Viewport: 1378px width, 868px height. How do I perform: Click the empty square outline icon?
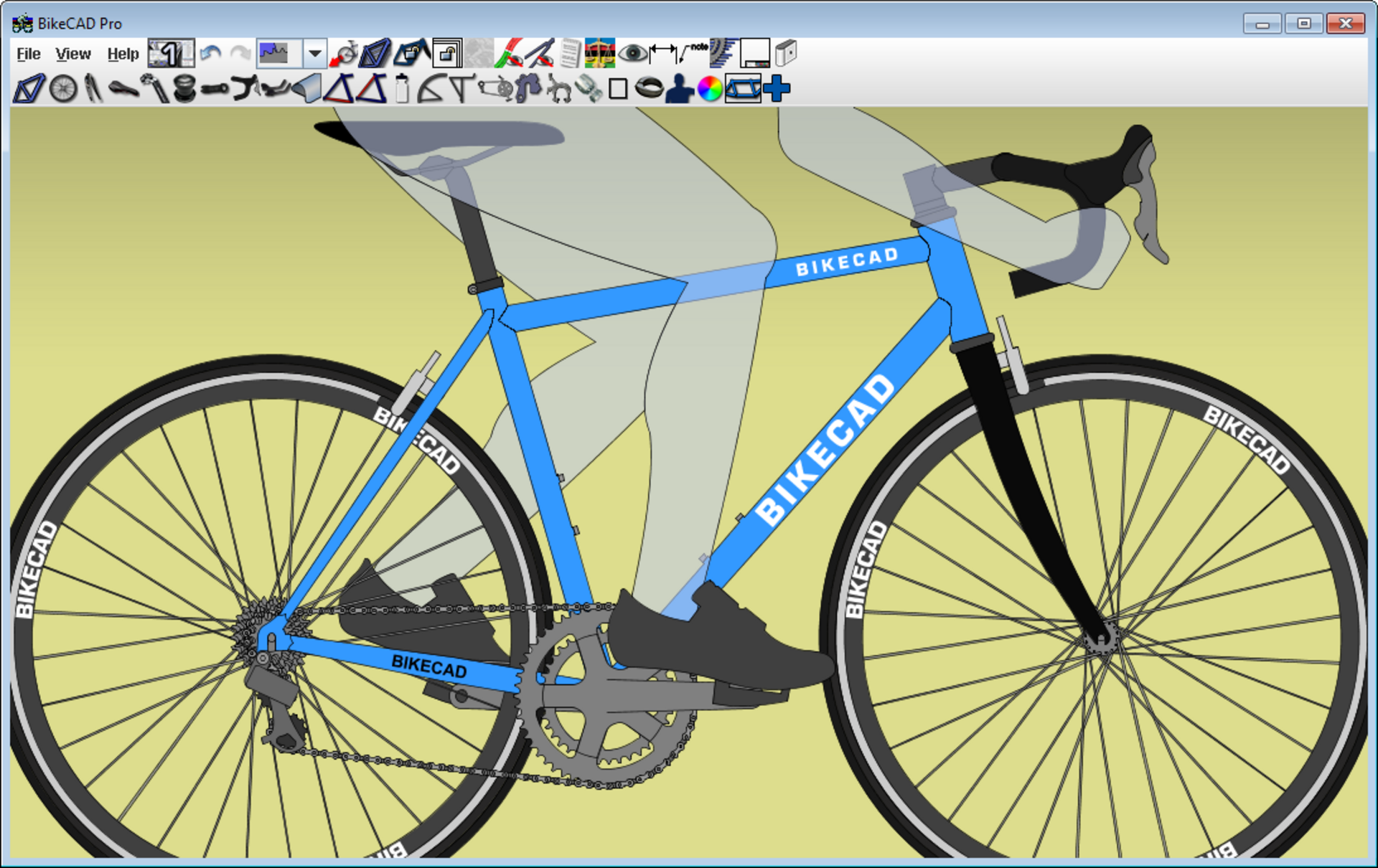click(618, 89)
